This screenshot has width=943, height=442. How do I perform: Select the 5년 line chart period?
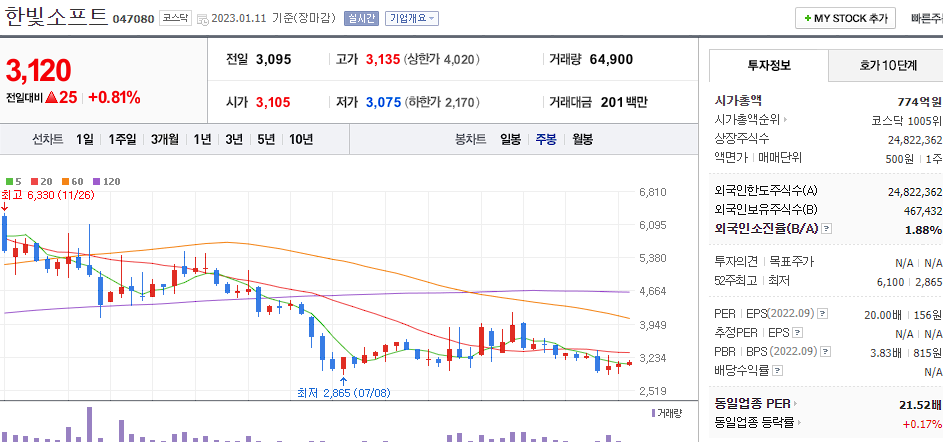coord(266,140)
